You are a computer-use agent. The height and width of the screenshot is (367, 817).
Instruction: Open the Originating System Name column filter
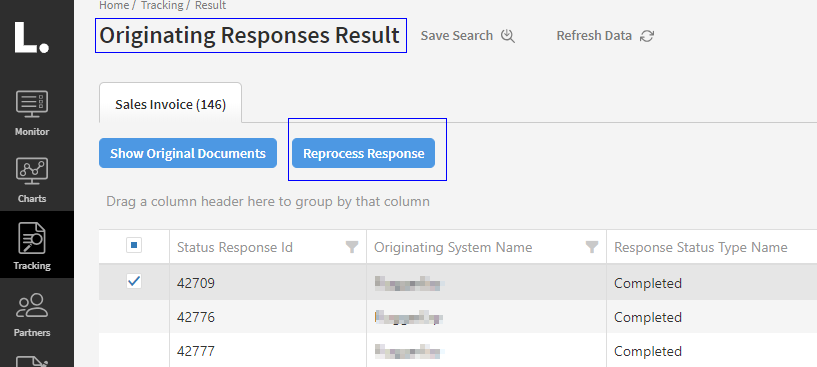(592, 247)
